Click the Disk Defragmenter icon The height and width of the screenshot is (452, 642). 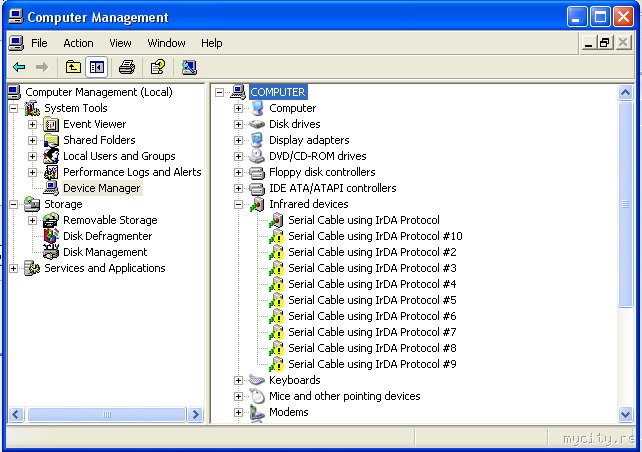coord(51,236)
